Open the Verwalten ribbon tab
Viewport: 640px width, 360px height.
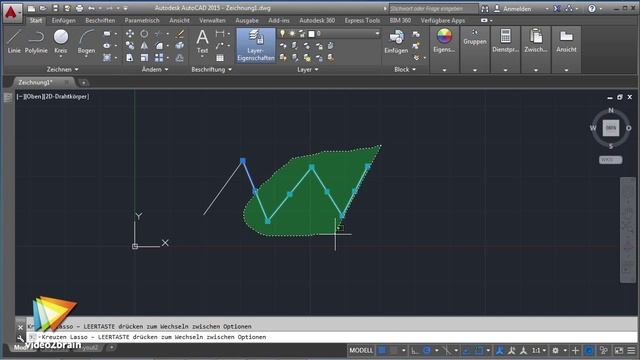(x=212, y=20)
